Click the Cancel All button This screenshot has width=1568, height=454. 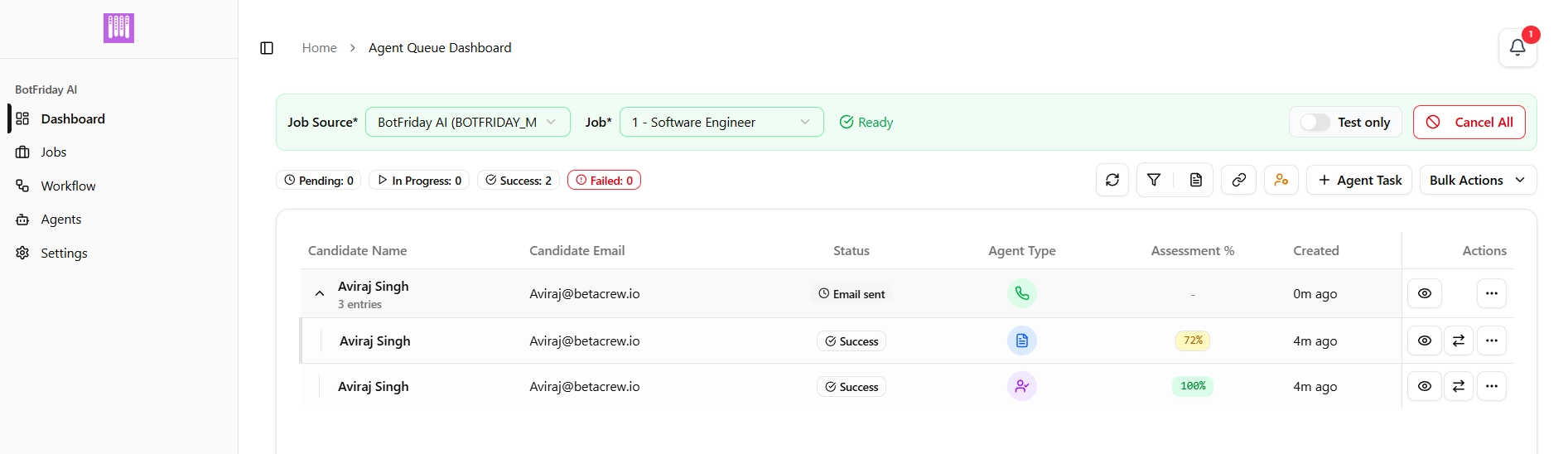coord(1469,122)
